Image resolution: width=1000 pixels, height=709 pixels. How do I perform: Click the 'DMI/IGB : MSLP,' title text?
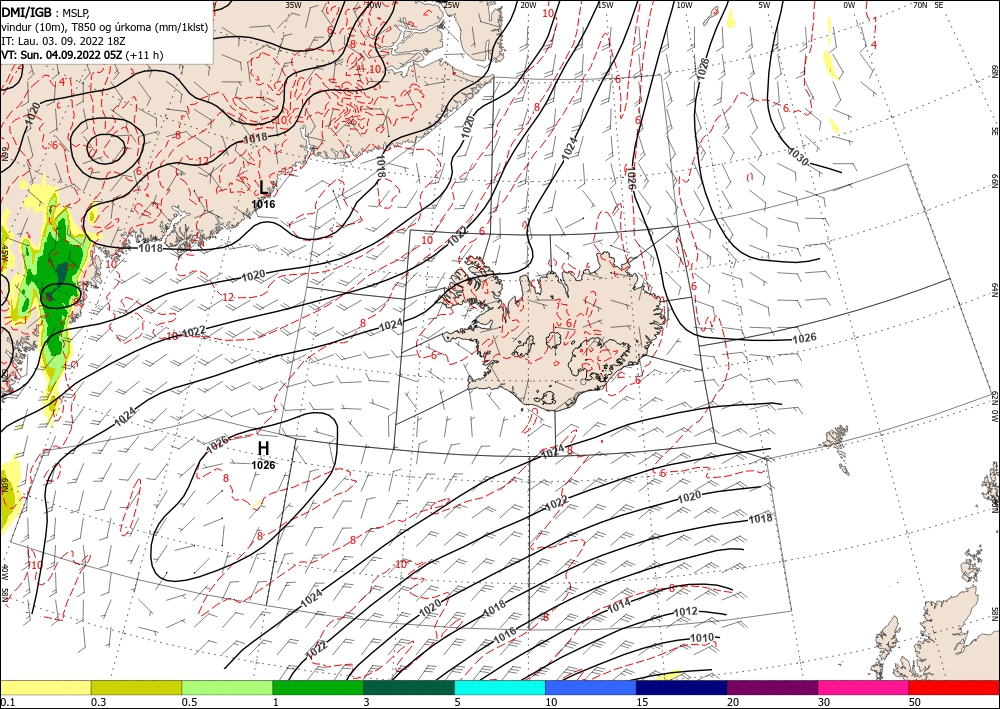coord(43,11)
